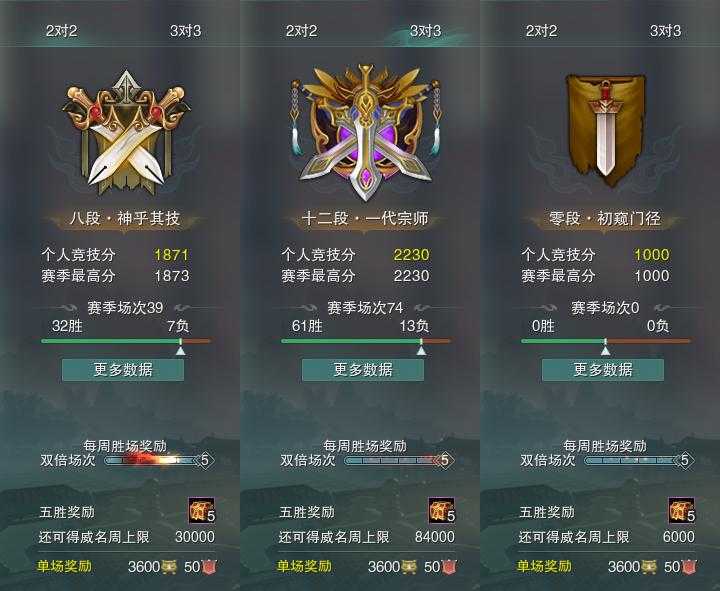720x591 pixels.
Task: Click the 零段 banner sword emblem
Action: (x=605, y=130)
